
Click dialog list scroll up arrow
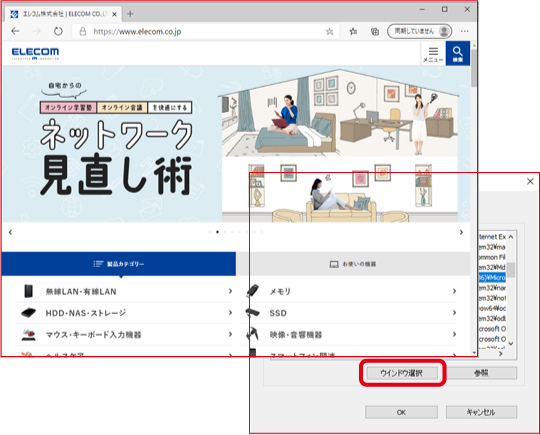(511, 237)
